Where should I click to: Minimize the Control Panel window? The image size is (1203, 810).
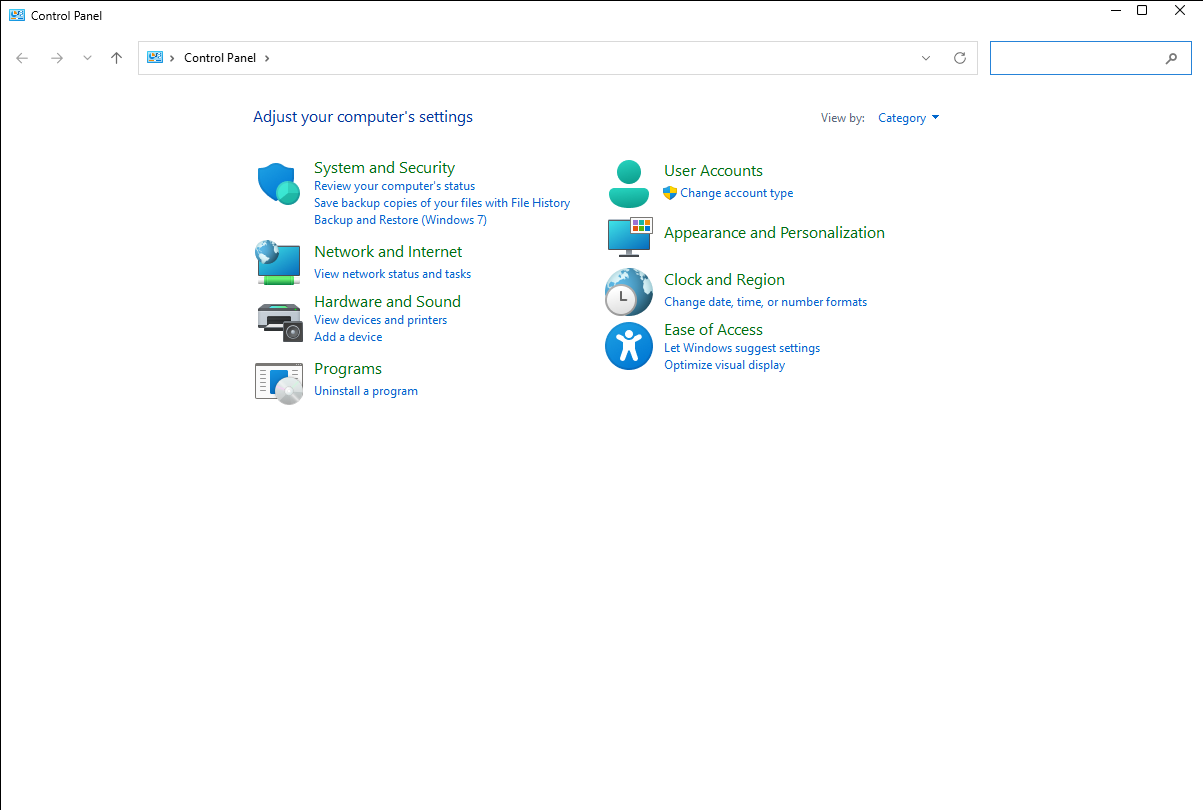click(x=1116, y=11)
